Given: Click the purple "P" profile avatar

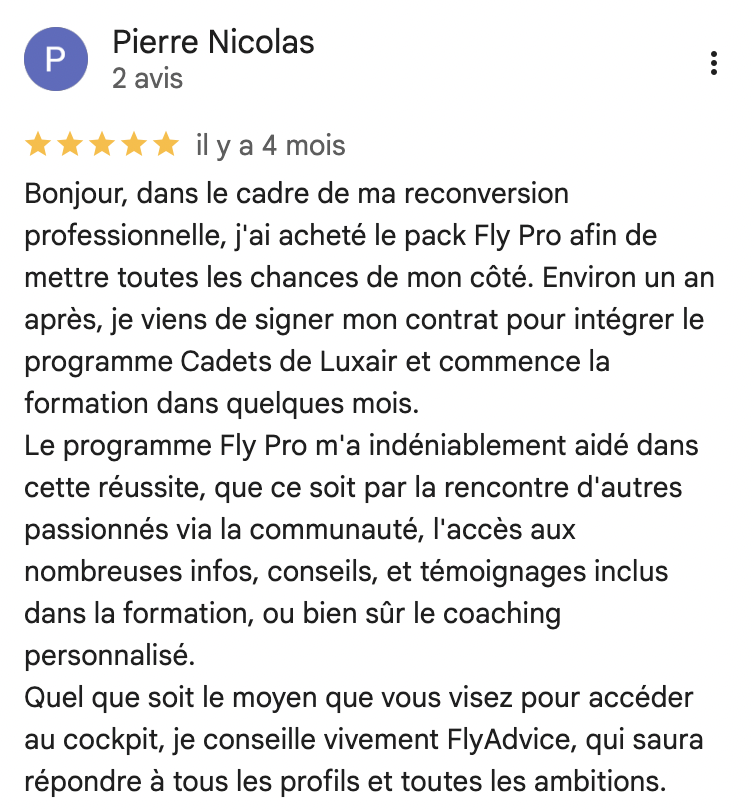Looking at the screenshot, I should click(x=54, y=61).
